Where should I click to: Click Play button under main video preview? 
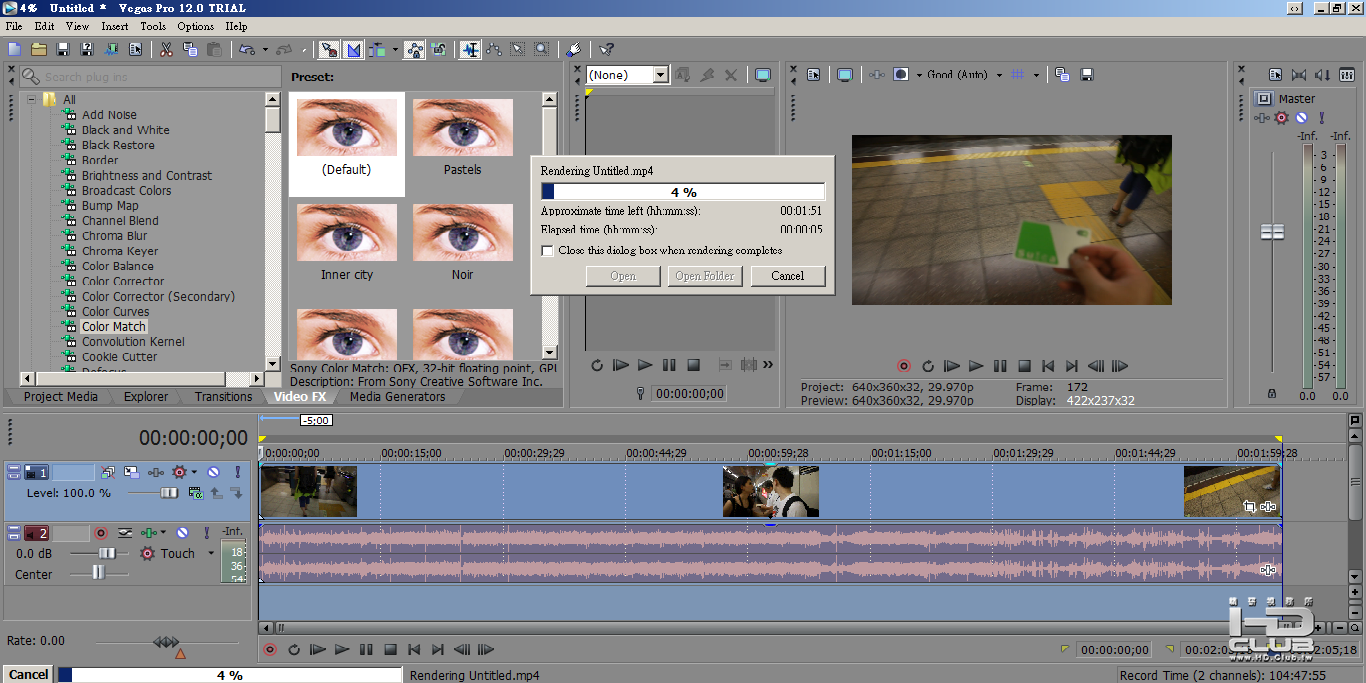976,367
